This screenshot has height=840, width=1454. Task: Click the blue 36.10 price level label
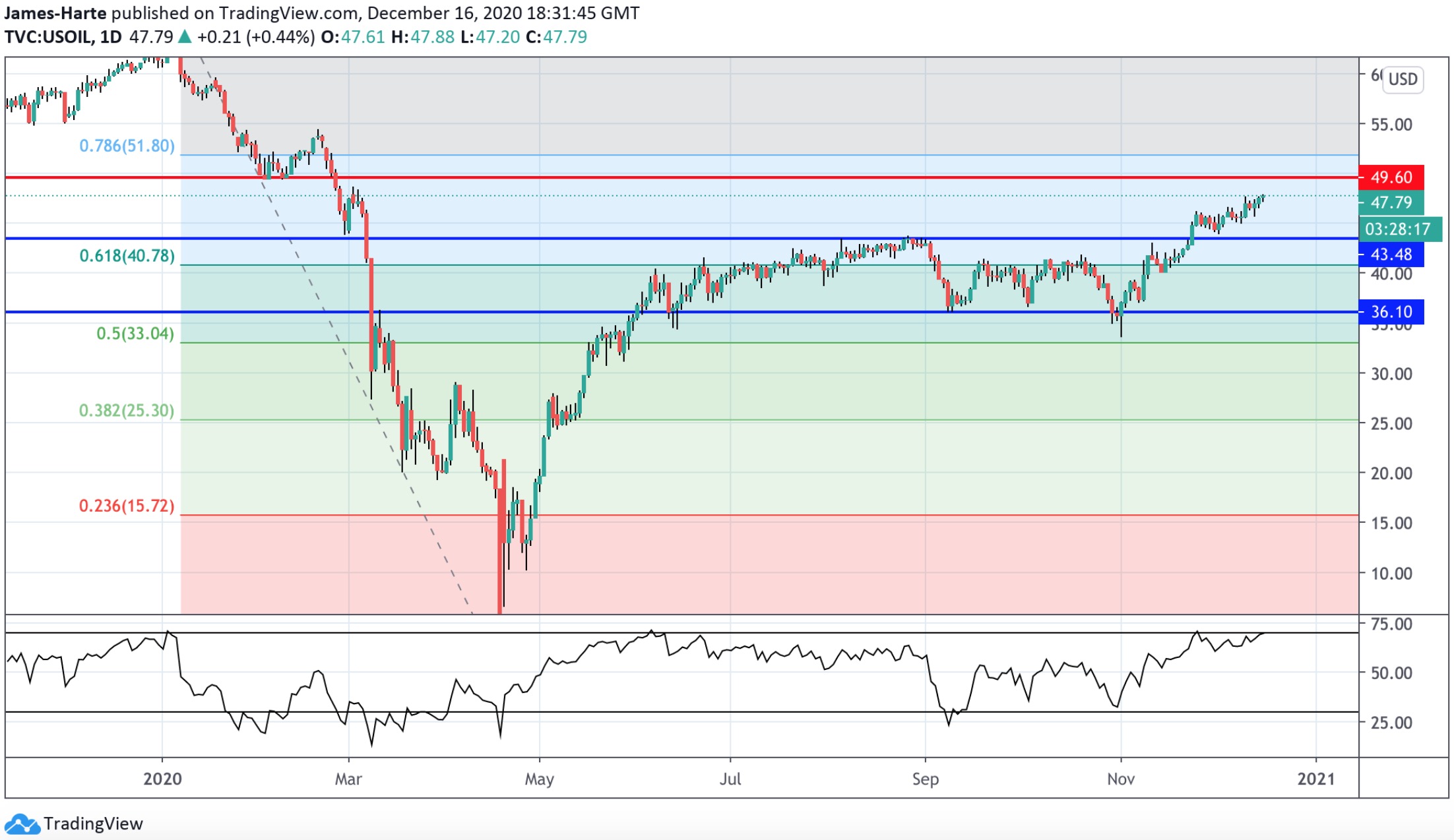1391,312
